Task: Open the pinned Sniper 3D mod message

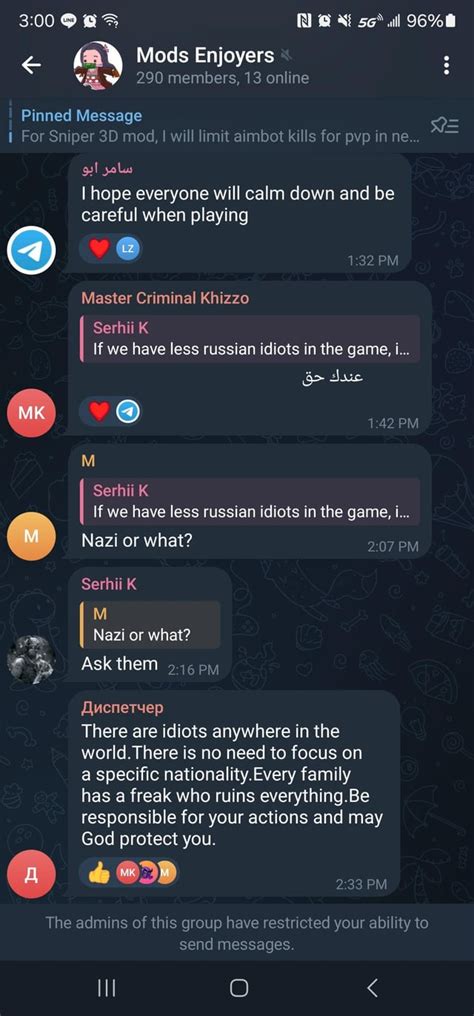Action: (x=220, y=126)
